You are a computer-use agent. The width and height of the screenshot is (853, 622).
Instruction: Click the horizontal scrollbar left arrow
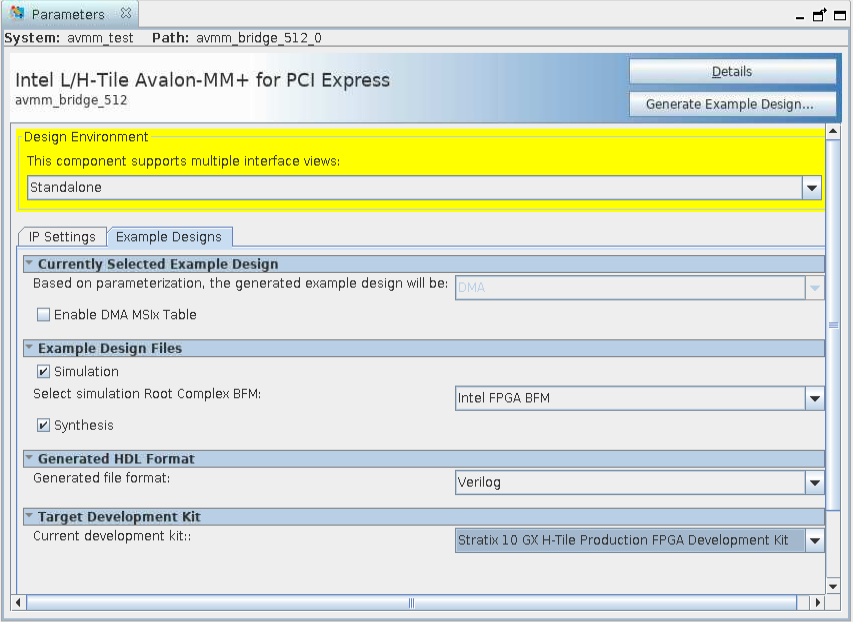pos(18,603)
